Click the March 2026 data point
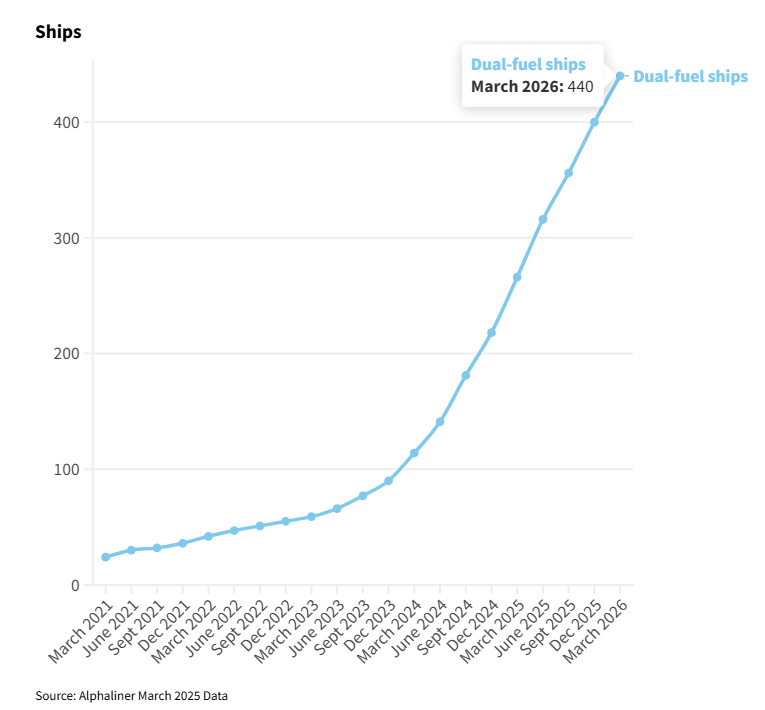This screenshot has height=710, width=765. (620, 76)
